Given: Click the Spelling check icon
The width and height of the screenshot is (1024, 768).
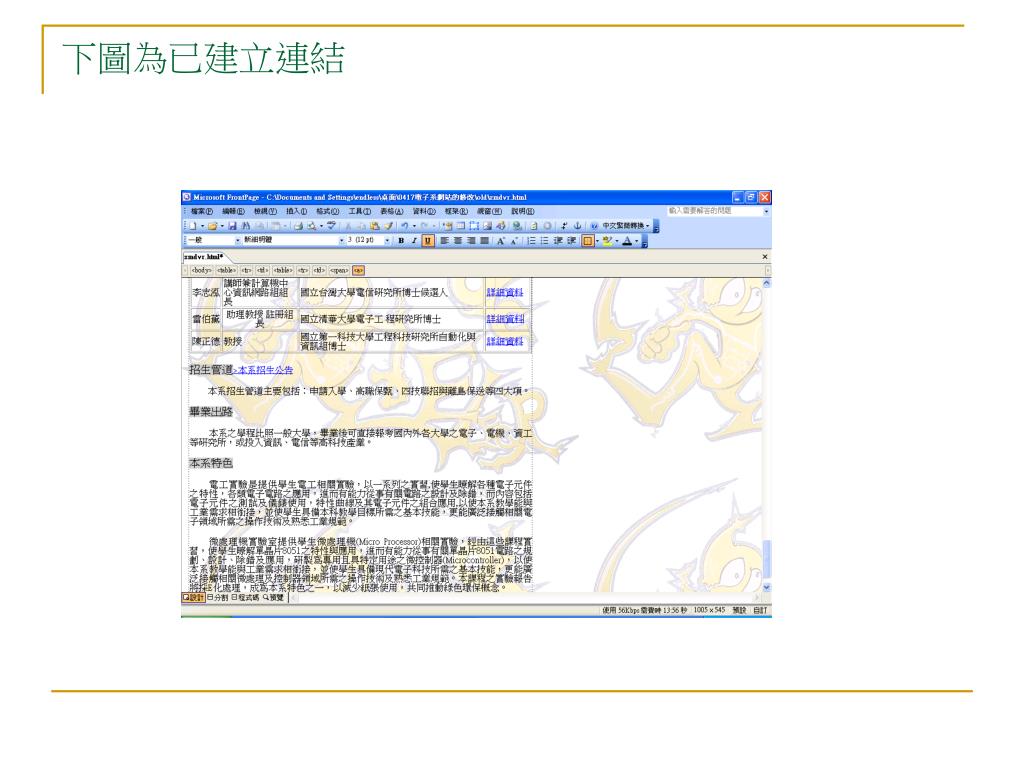Looking at the screenshot, I should pos(331,225).
